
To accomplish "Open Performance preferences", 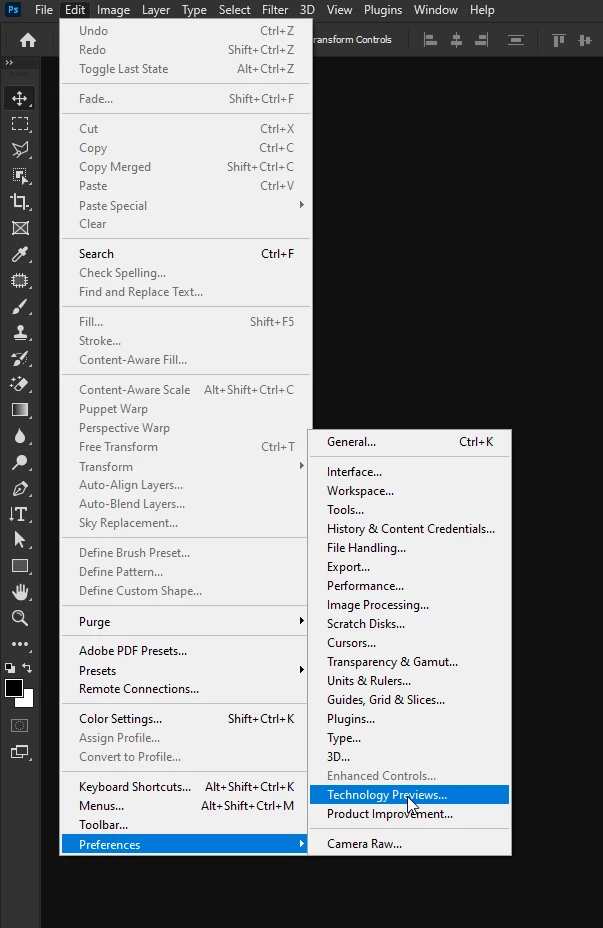I will pos(409,586).
